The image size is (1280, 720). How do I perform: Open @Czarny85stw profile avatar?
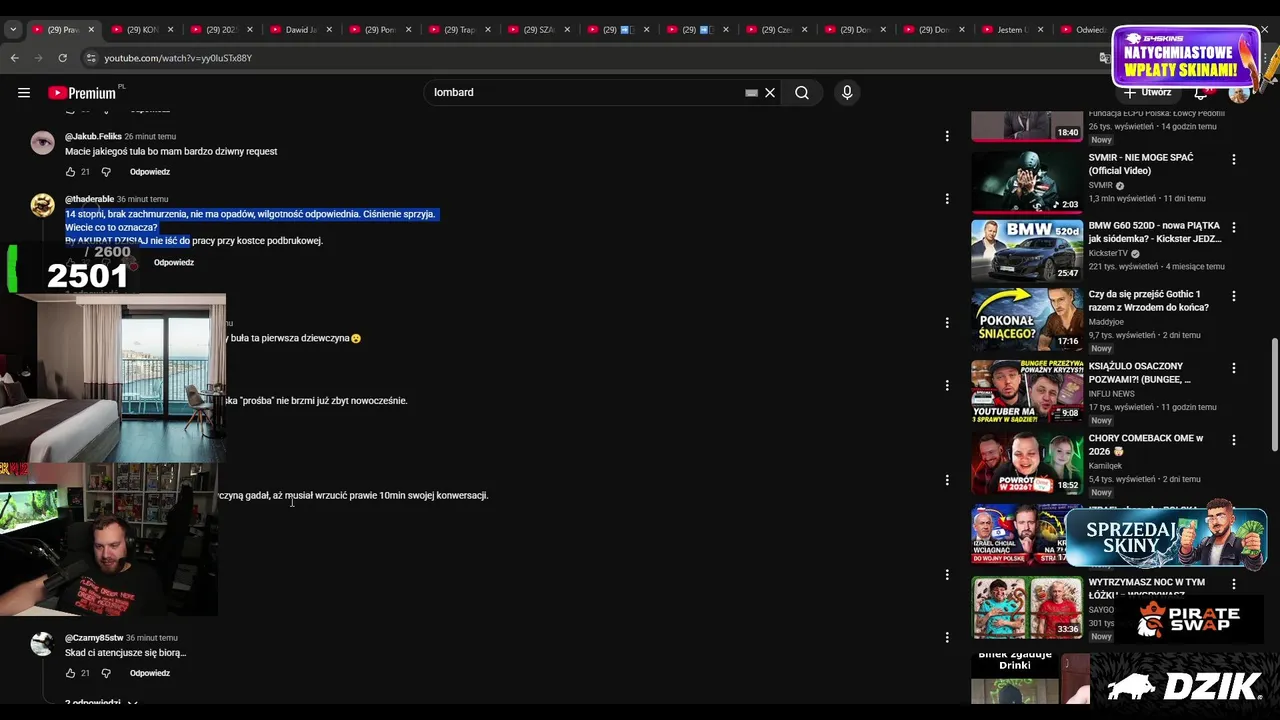[x=42, y=644]
